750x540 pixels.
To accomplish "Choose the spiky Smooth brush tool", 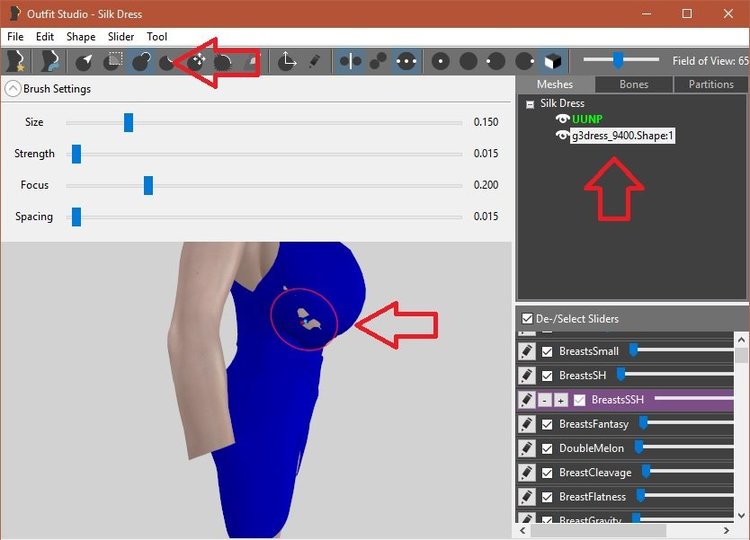I will tap(223, 62).
